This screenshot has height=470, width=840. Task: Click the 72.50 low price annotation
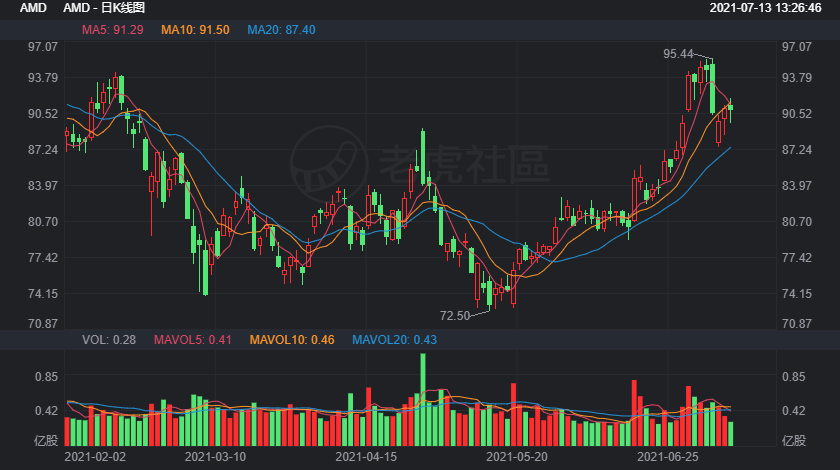coord(455,316)
